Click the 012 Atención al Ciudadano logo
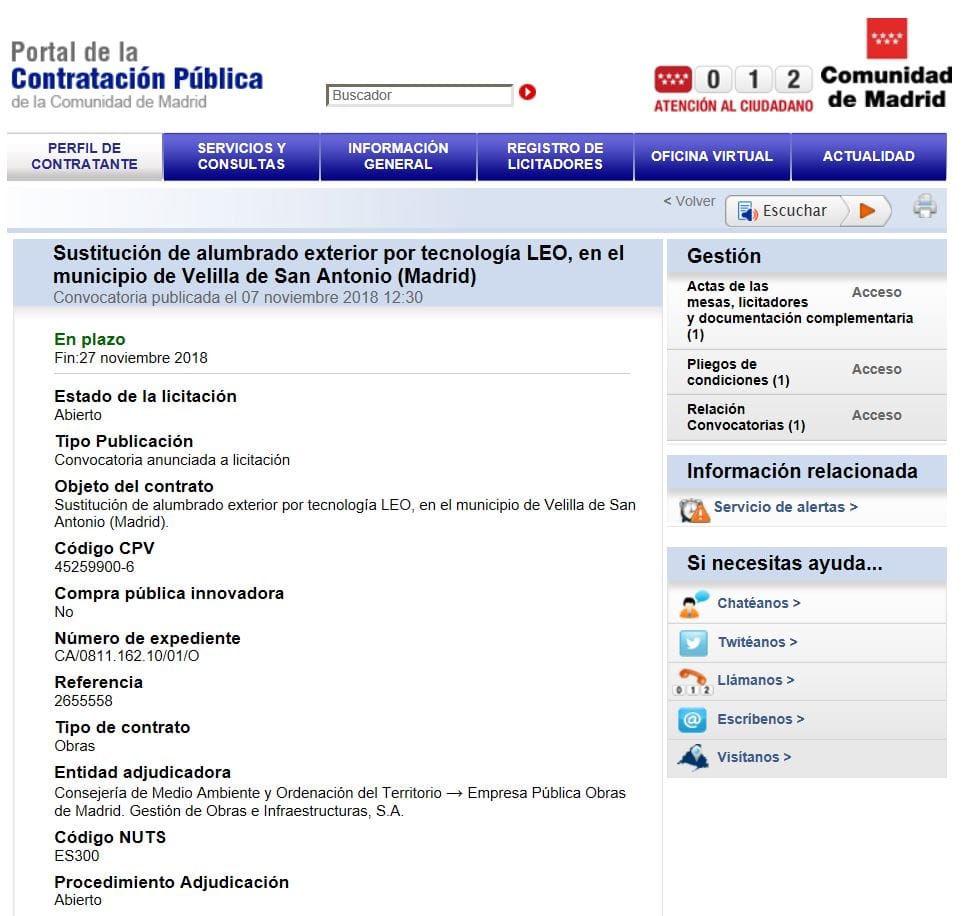The width and height of the screenshot is (971, 916). pyautogui.click(x=733, y=89)
